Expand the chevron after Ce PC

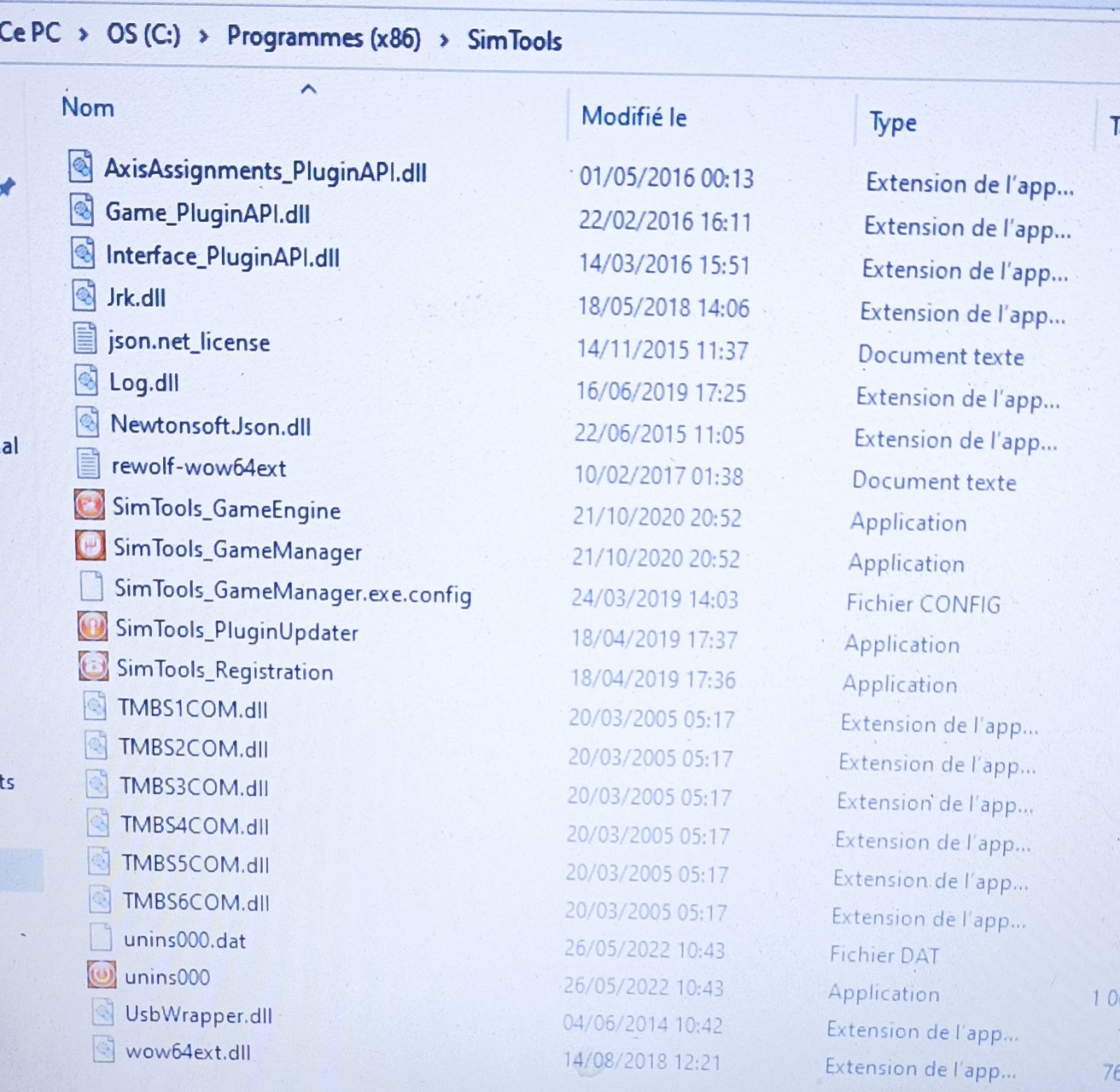[x=83, y=34]
